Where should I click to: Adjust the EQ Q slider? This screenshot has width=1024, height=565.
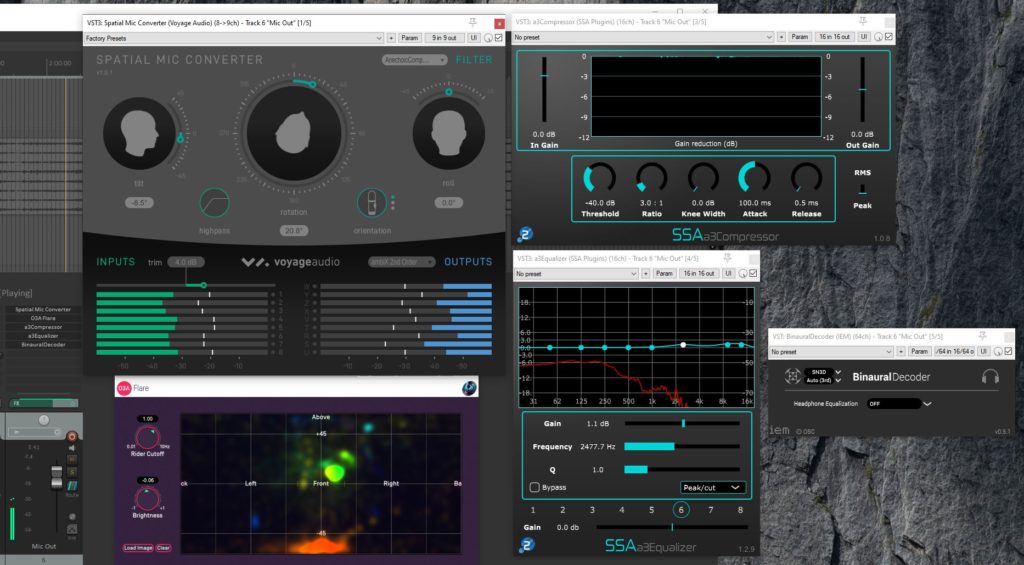pos(682,470)
